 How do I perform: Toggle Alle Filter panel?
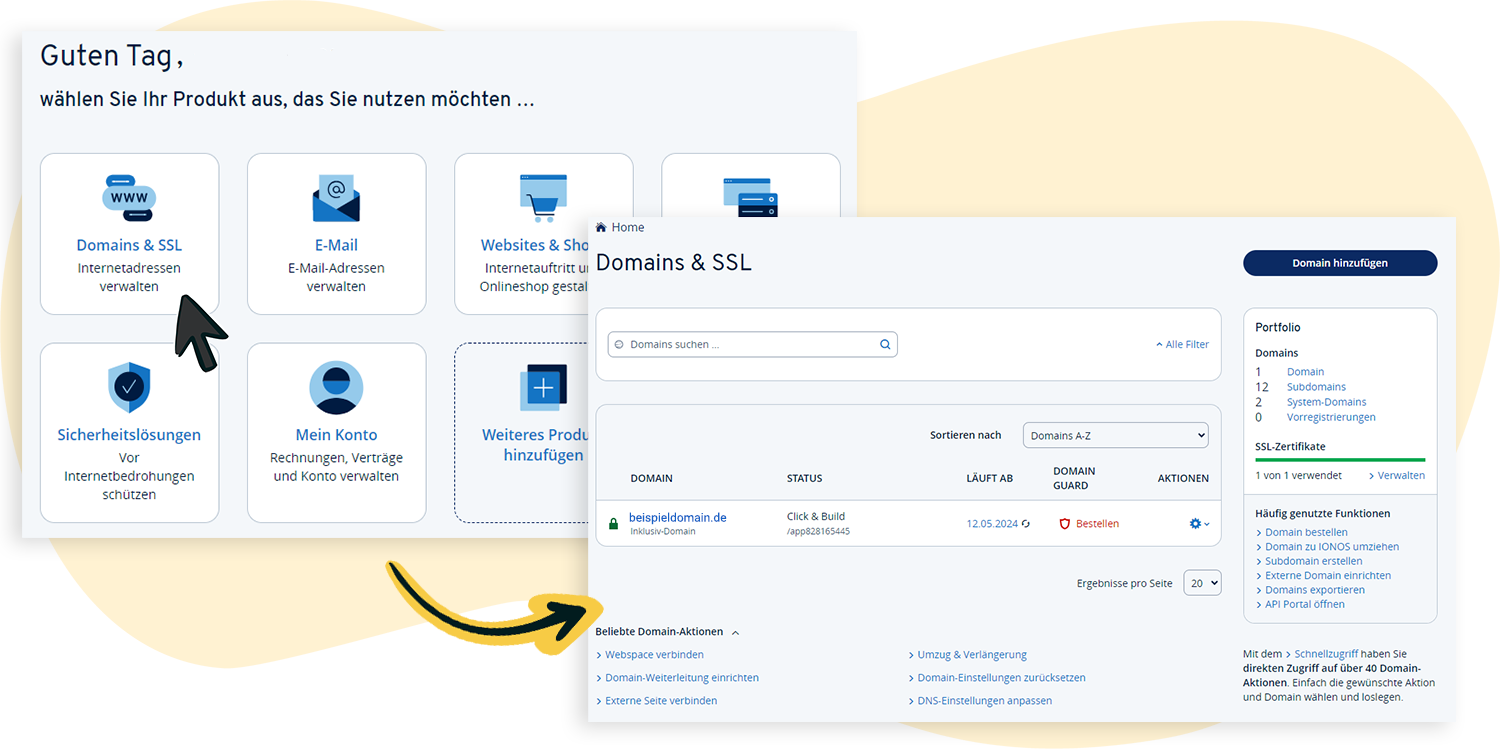click(1182, 345)
